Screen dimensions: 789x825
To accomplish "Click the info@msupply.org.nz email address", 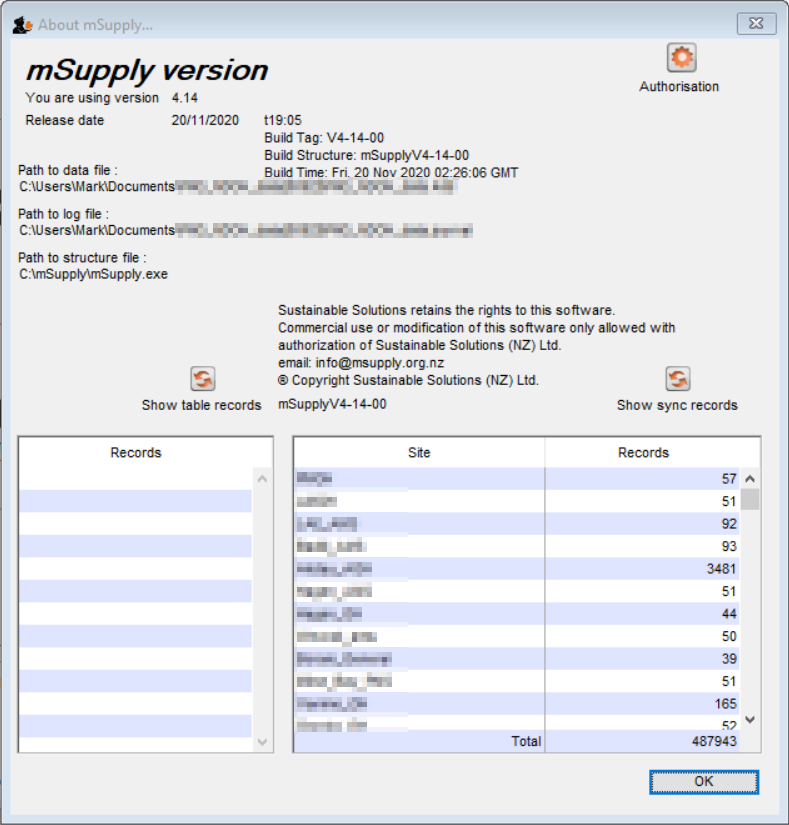I will click(x=380, y=363).
